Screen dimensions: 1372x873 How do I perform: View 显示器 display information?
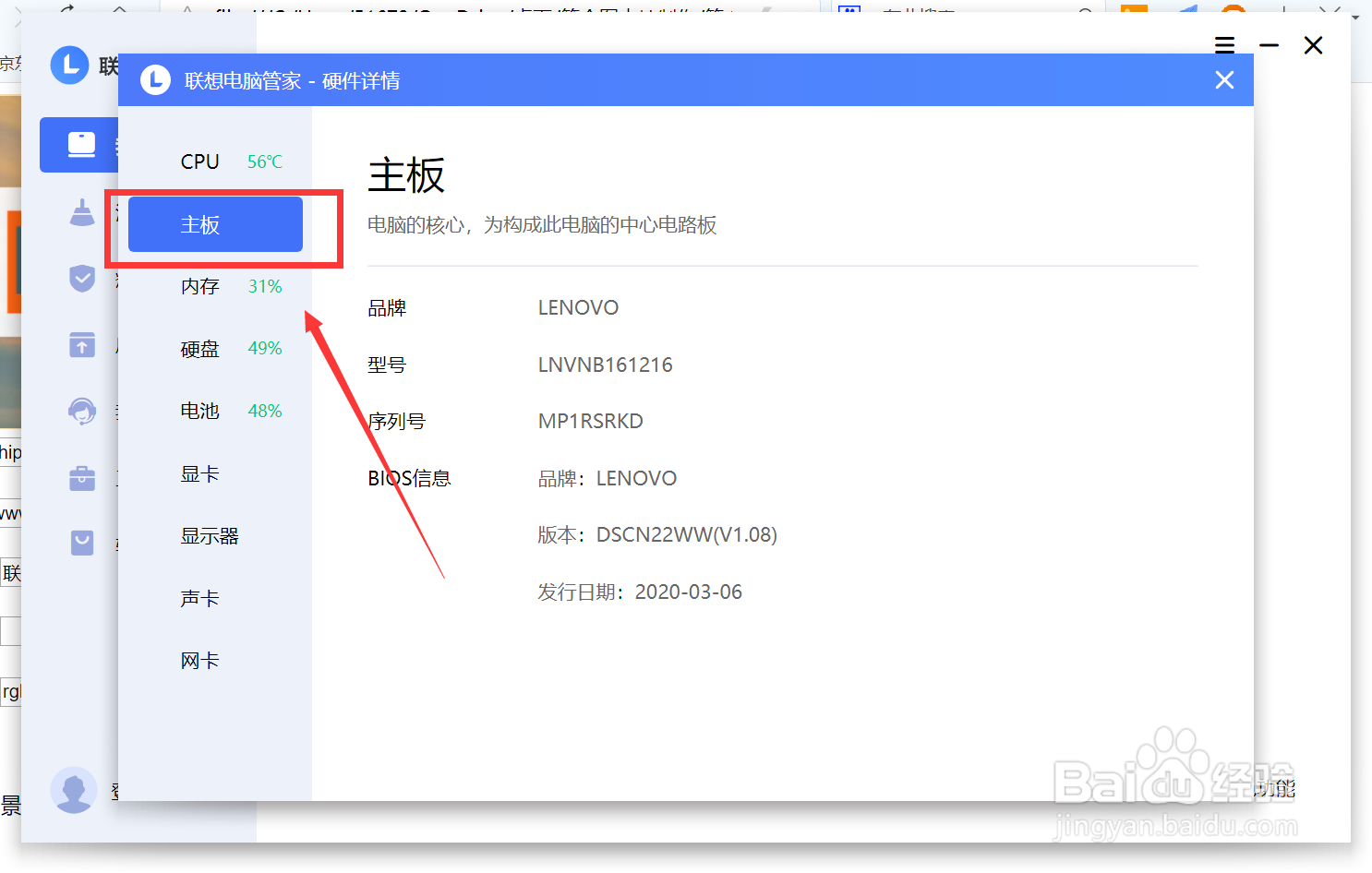pos(210,535)
